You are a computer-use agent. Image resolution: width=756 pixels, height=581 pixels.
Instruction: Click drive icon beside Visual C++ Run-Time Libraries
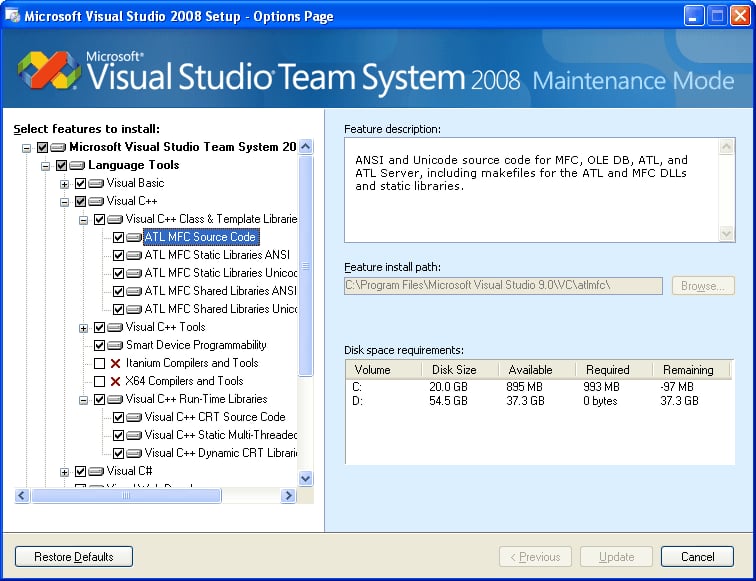[115, 399]
